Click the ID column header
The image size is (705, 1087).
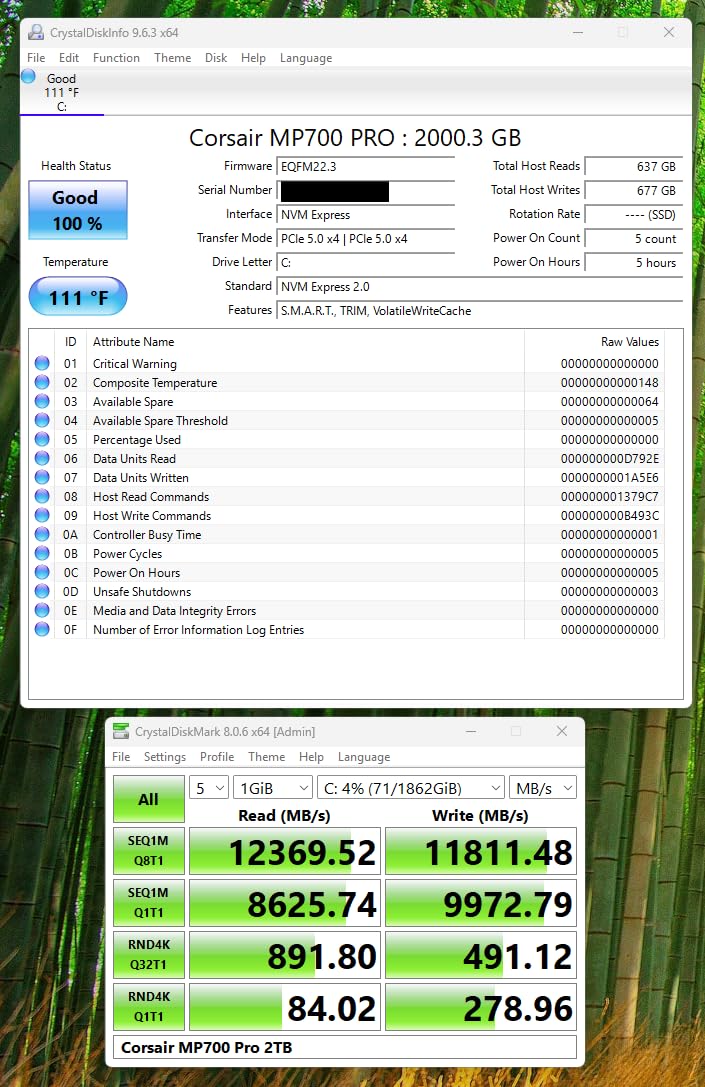pos(70,342)
